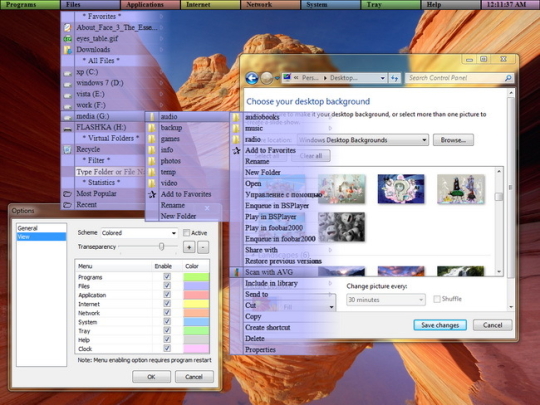Click the Programs green color swatch
Viewport: 540px width, 405px height.
click(196, 277)
